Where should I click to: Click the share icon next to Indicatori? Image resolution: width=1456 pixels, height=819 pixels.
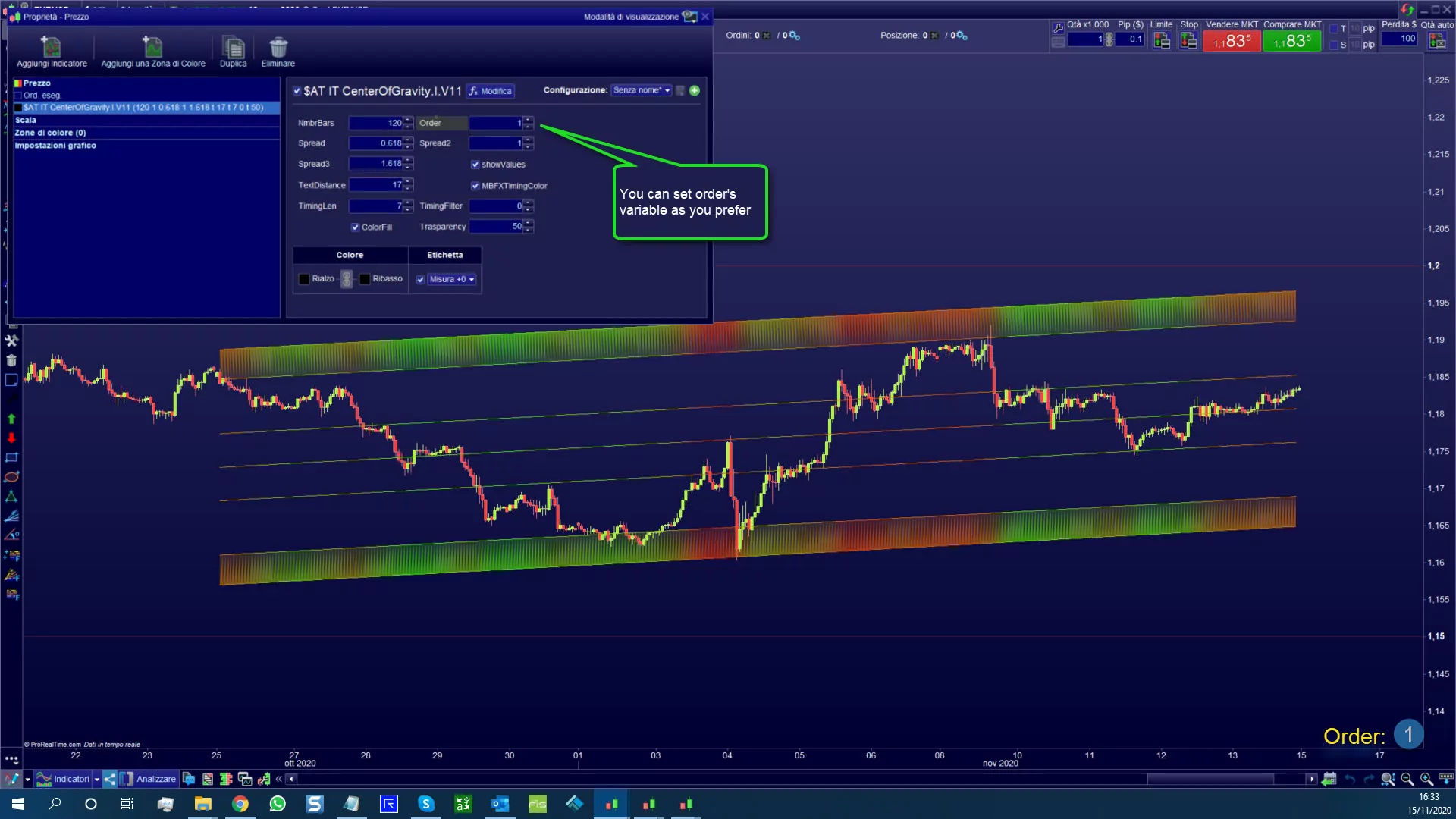pyautogui.click(x=110, y=779)
